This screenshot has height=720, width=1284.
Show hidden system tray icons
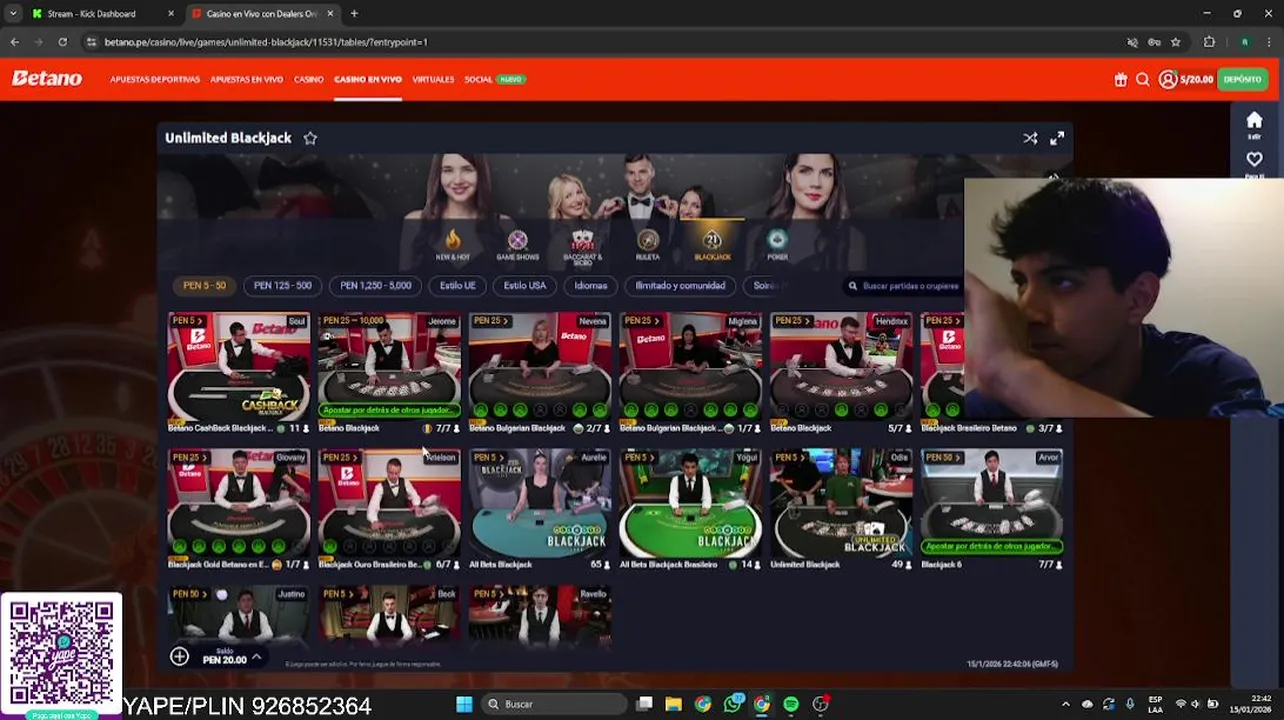pyautogui.click(x=1065, y=704)
